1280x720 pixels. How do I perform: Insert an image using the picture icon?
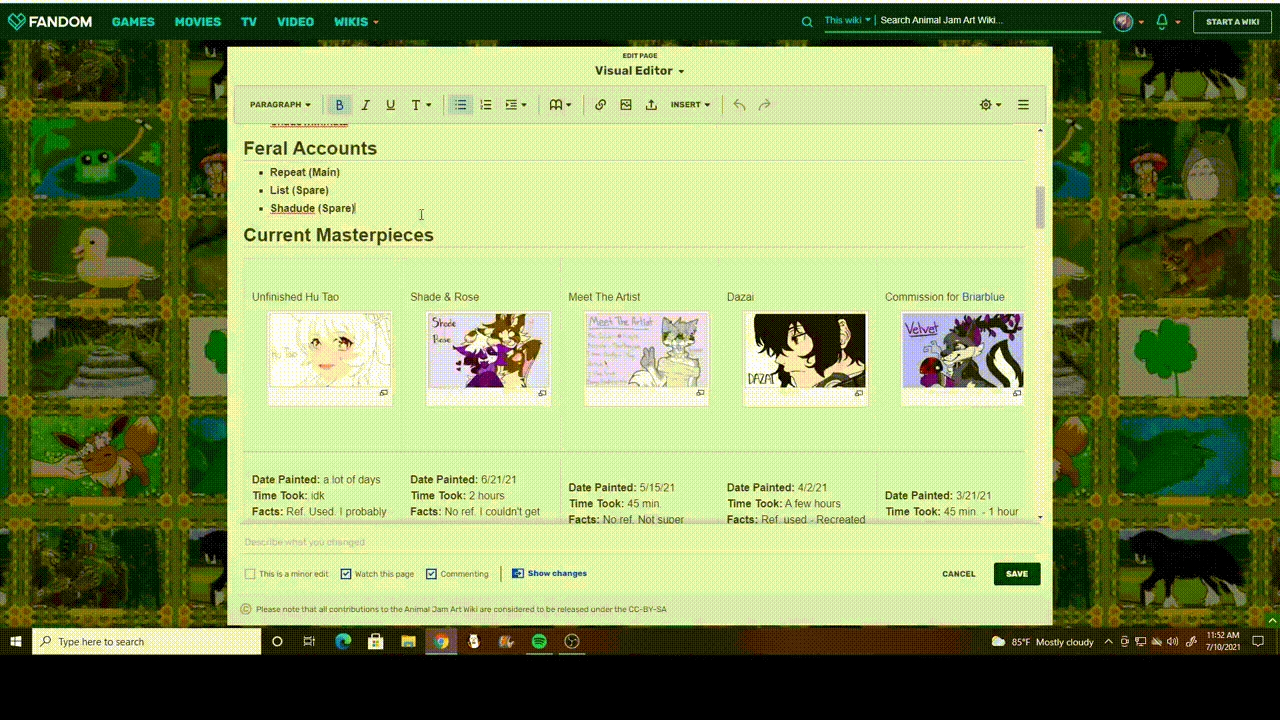pyautogui.click(x=626, y=105)
